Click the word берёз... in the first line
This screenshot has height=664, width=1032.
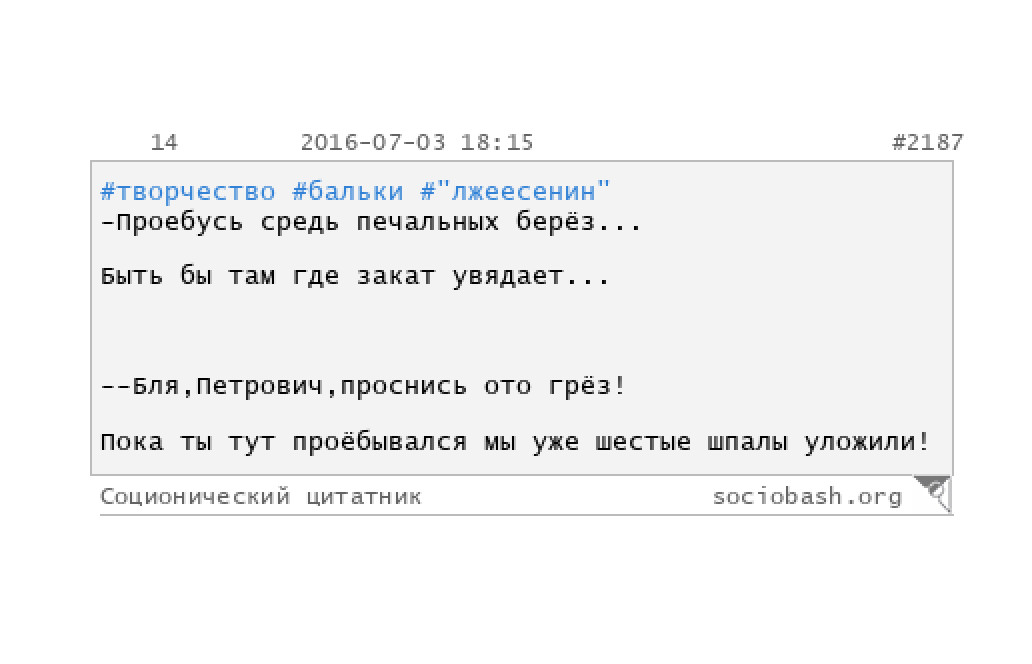click(x=579, y=222)
